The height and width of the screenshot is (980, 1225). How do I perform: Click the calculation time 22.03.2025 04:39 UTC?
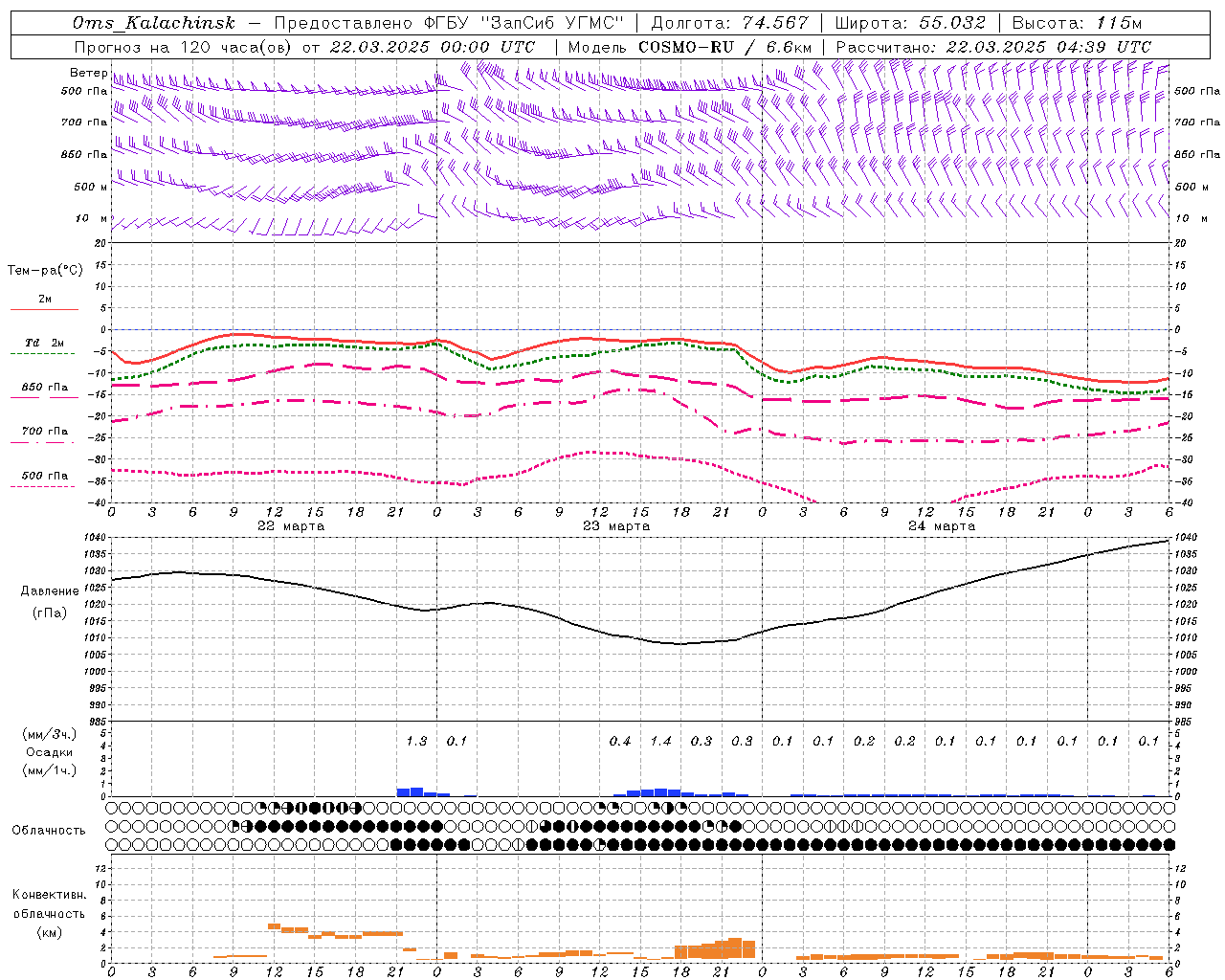pos(1049,47)
